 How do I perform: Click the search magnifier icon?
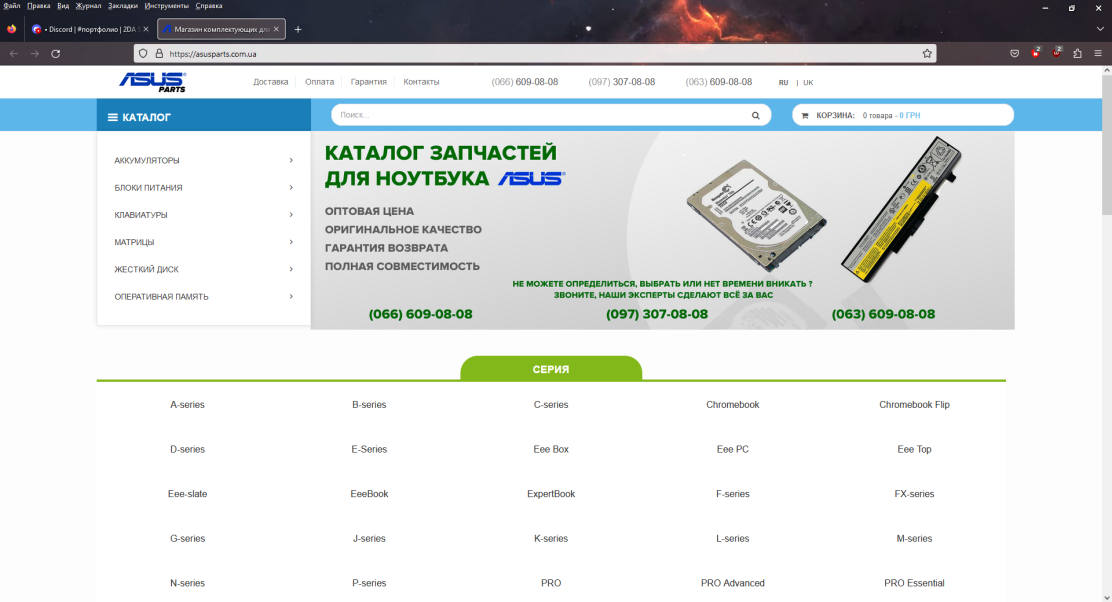point(755,116)
